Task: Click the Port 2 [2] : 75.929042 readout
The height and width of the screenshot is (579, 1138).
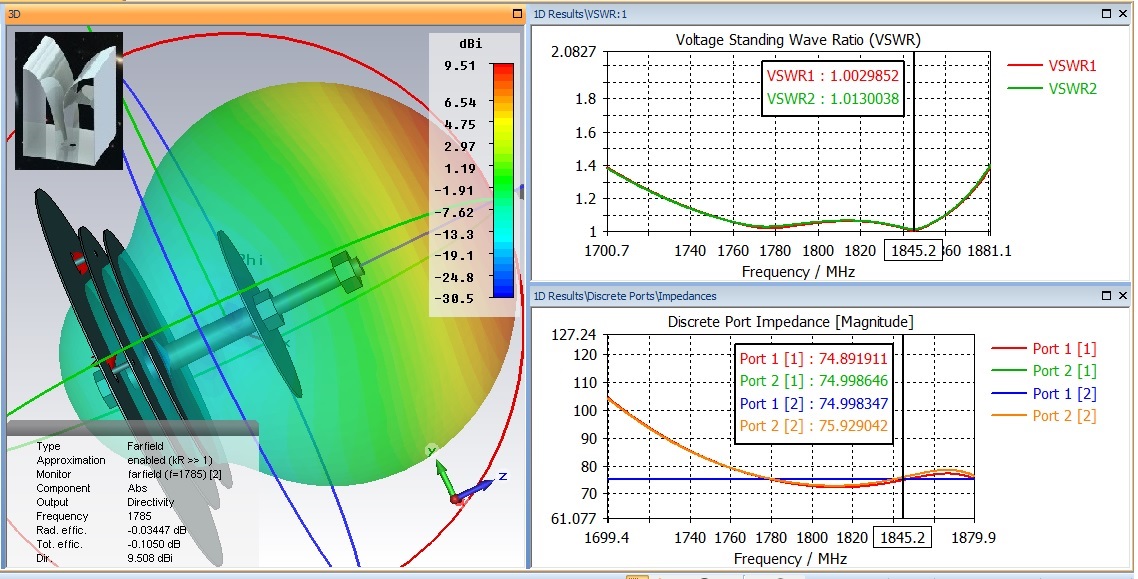Action: [814, 426]
